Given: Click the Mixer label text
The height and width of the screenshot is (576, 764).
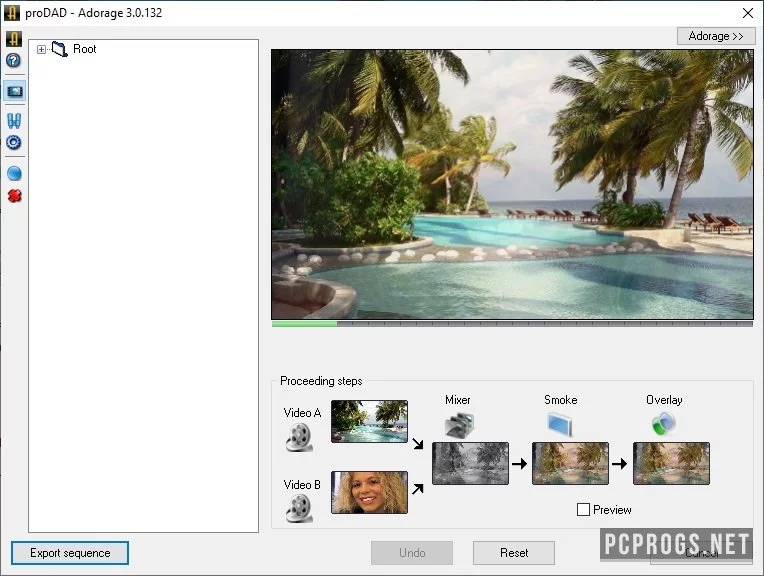Looking at the screenshot, I should (x=458, y=400).
